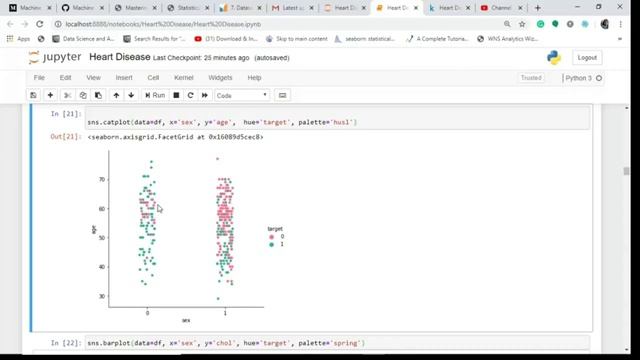Click into the In [22] barplot code cell
This screenshot has height=360, width=640.
pos(337,343)
